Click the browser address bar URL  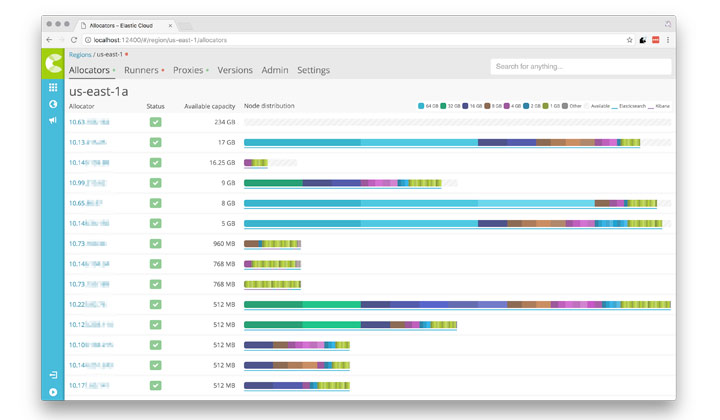[x=160, y=40]
